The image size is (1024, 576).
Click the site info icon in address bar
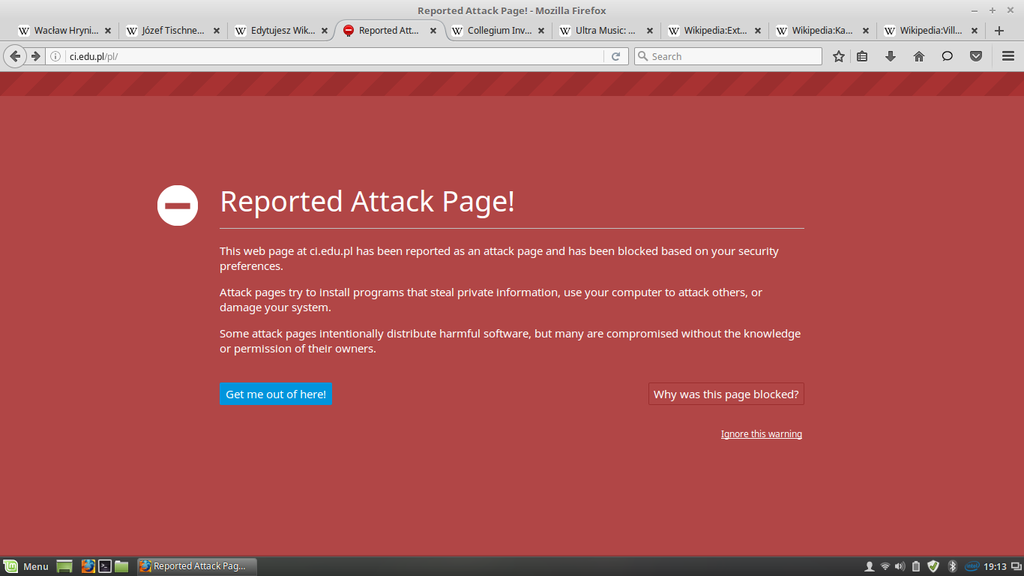click(x=56, y=56)
